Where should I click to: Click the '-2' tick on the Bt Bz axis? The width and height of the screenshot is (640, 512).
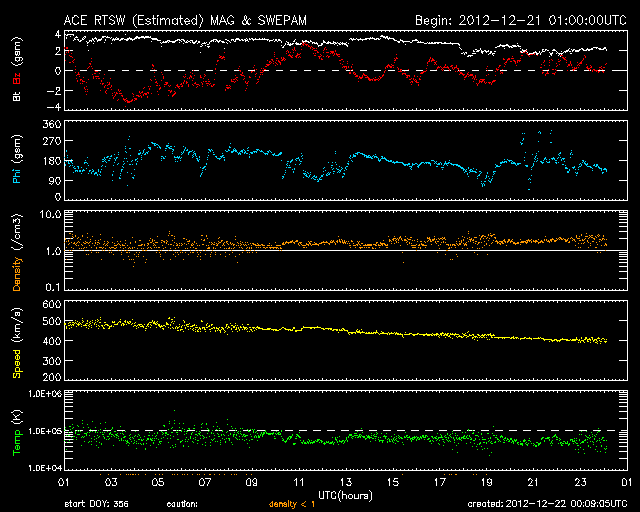[53, 91]
